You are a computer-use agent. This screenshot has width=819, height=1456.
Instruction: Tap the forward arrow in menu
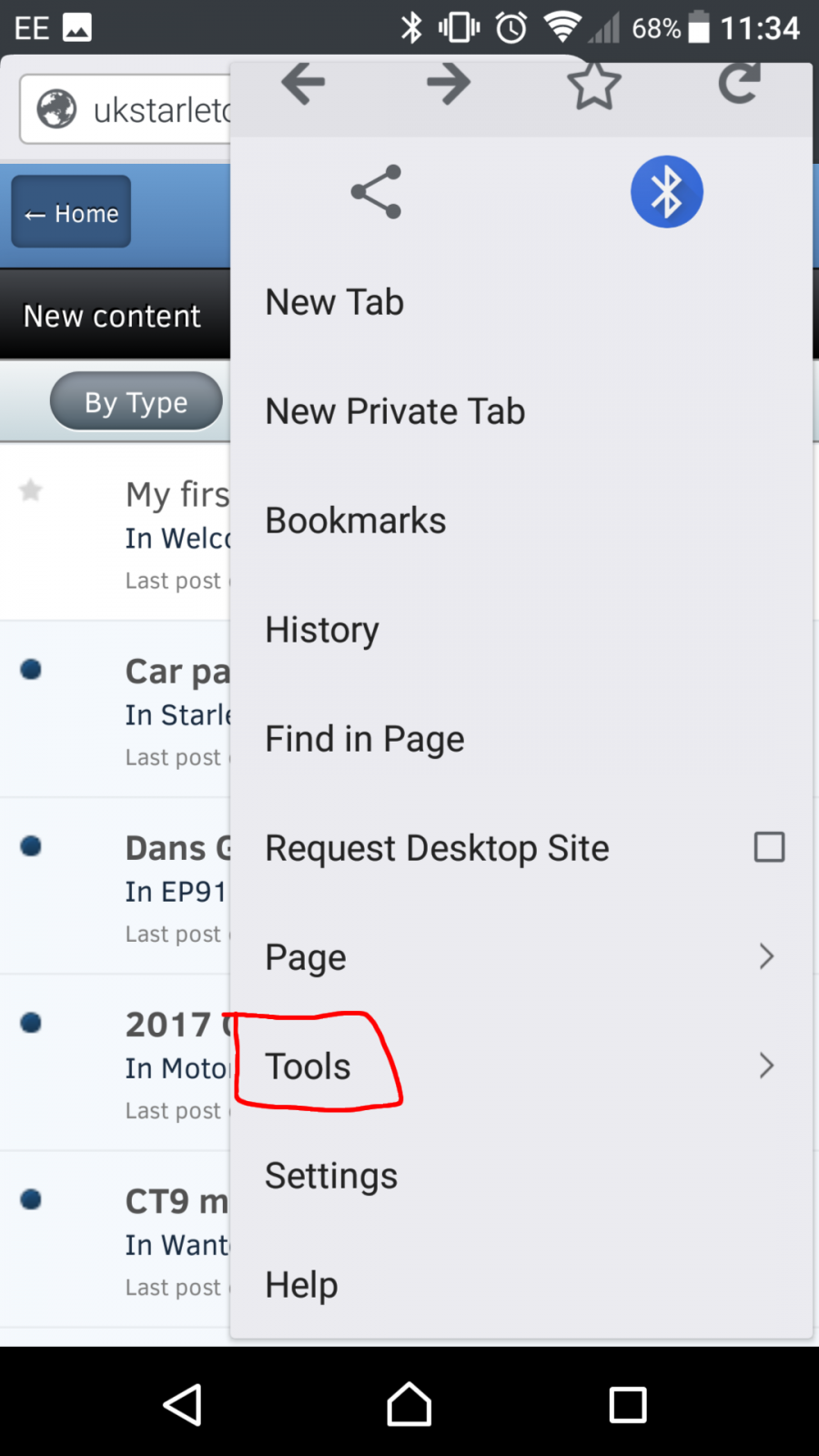(x=448, y=84)
